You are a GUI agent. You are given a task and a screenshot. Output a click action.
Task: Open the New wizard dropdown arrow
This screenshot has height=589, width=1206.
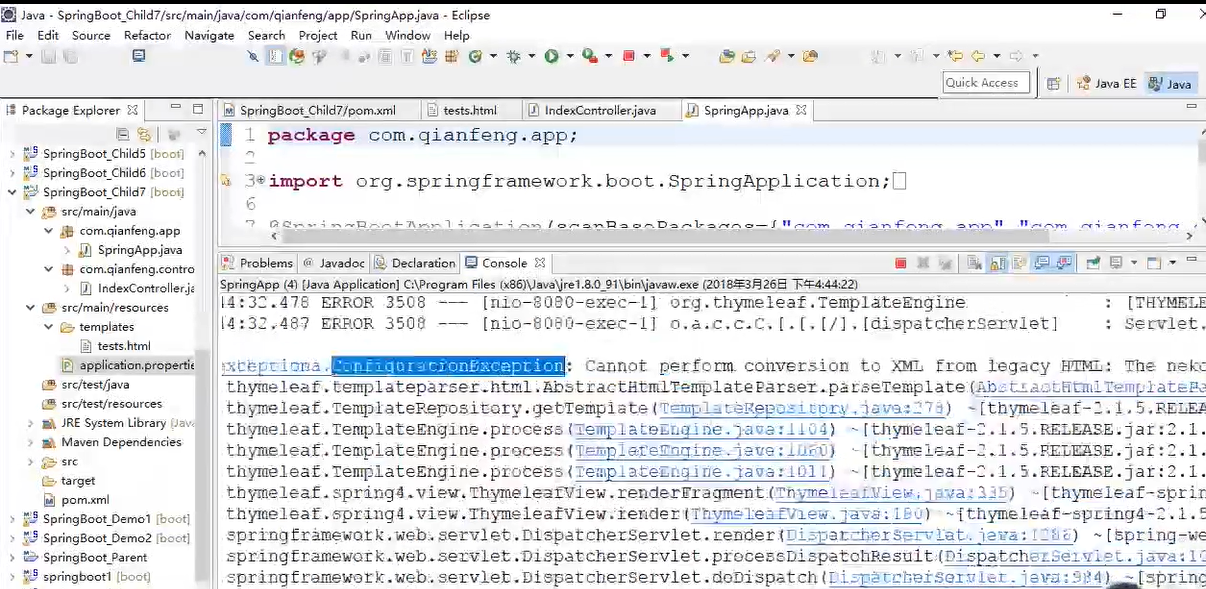coord(29,56)
